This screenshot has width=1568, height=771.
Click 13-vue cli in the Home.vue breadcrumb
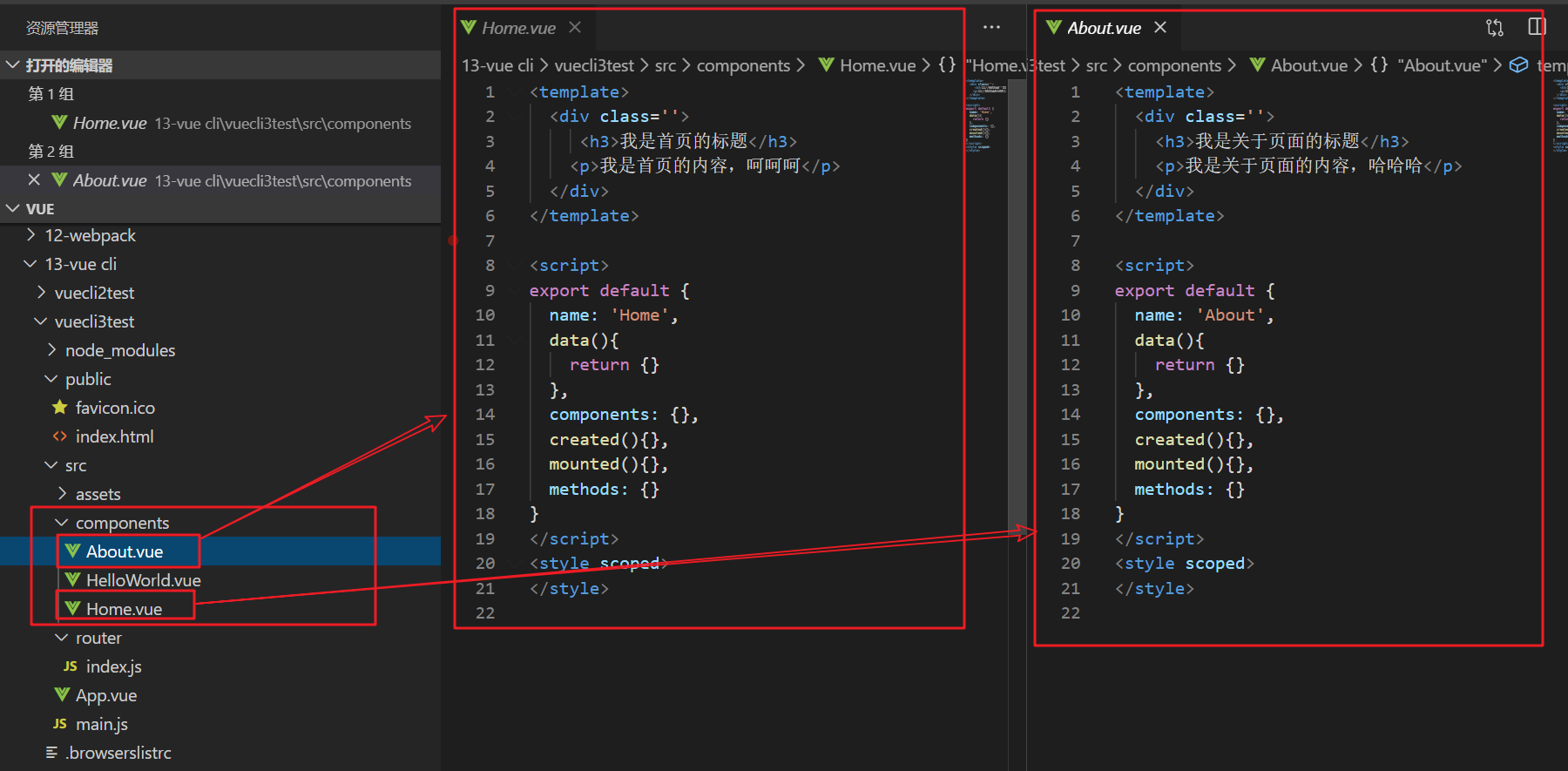[497, 65]
